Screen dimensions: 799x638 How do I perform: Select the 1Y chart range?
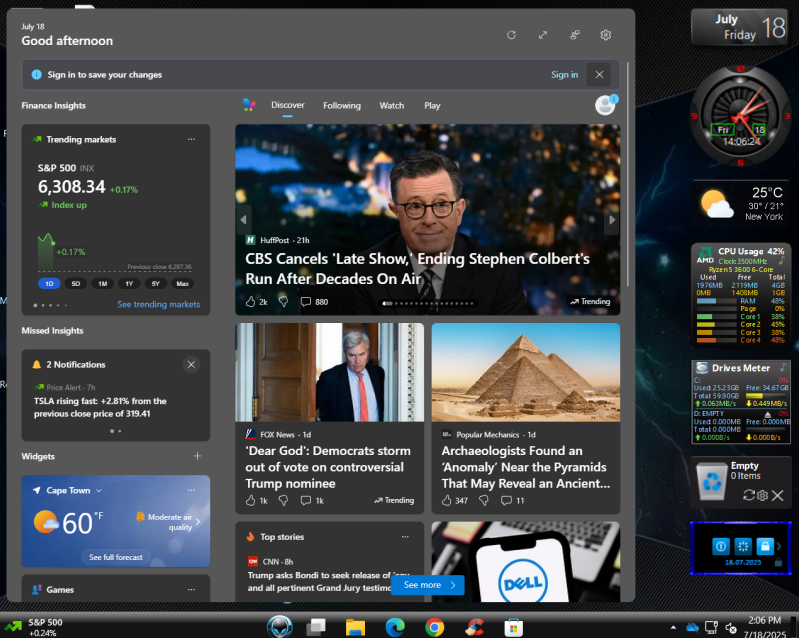(129, 284)
